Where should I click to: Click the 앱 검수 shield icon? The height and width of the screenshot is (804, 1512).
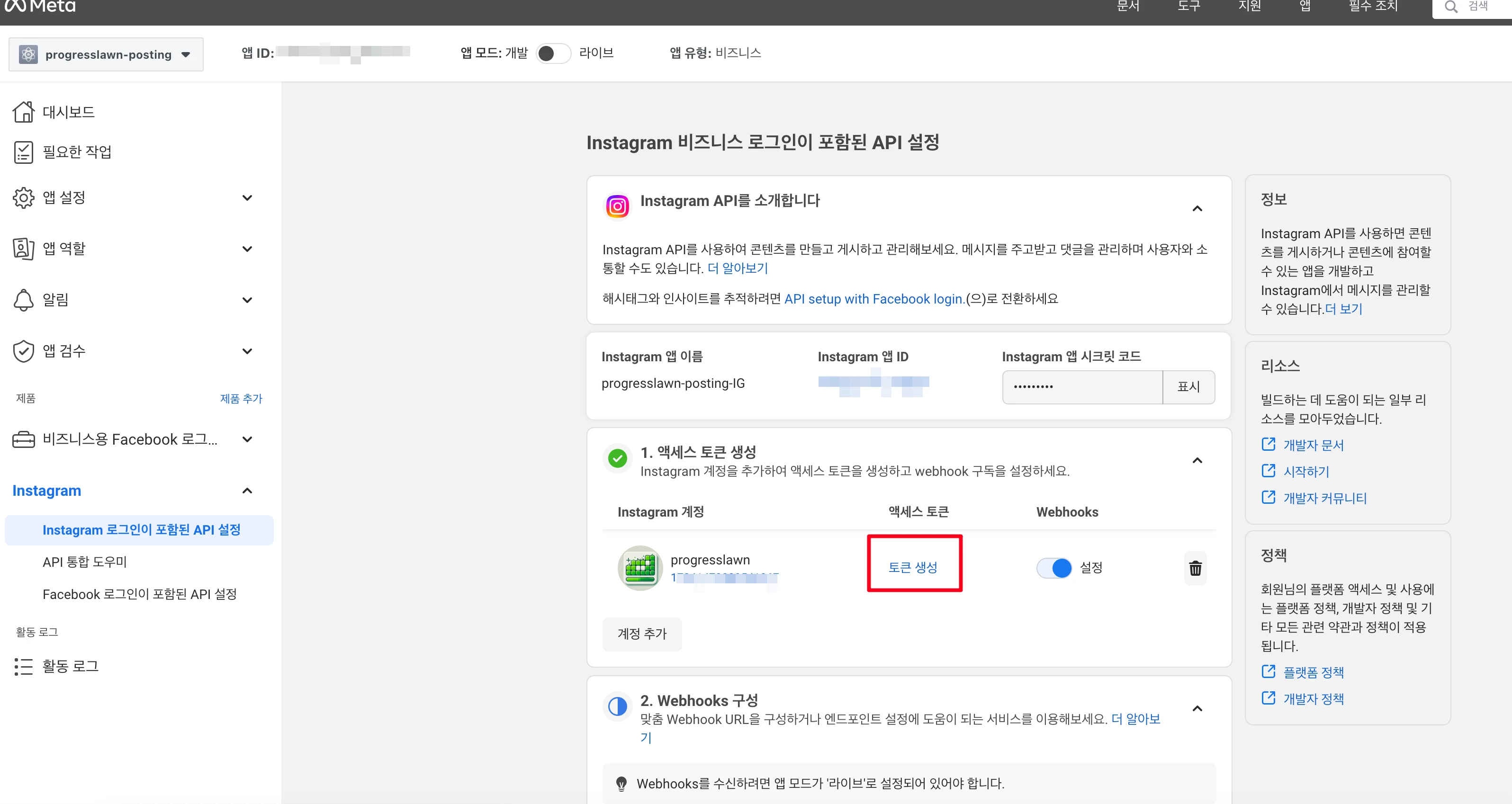pyautogui.click(x=24, y=351)
